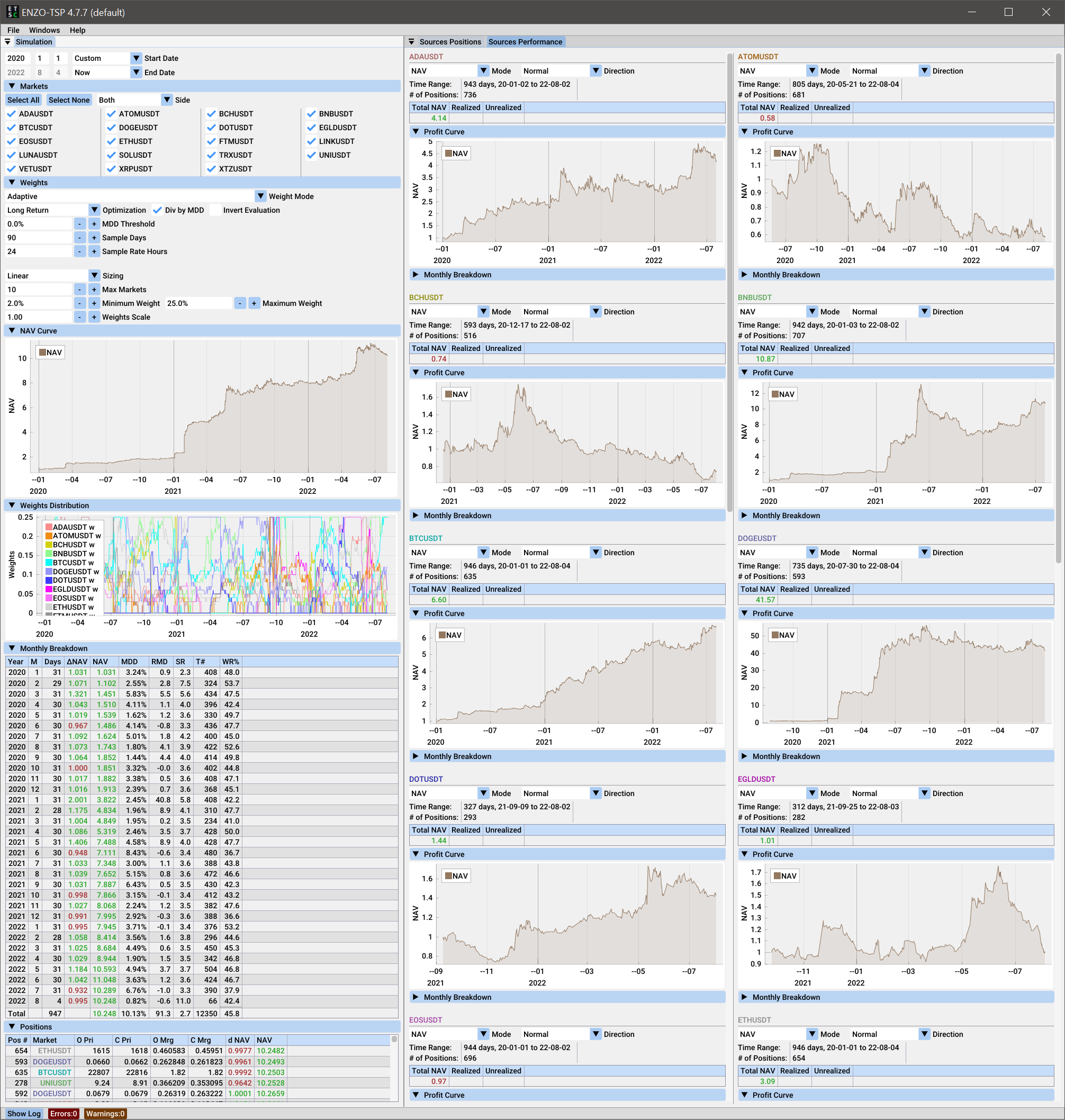Click the Show Log button
The image size is (1065, 1120).
(x=24, y=1113)
